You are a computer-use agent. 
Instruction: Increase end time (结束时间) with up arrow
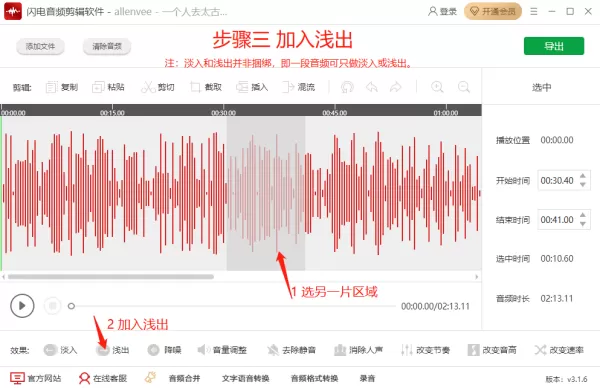[583, 215]
